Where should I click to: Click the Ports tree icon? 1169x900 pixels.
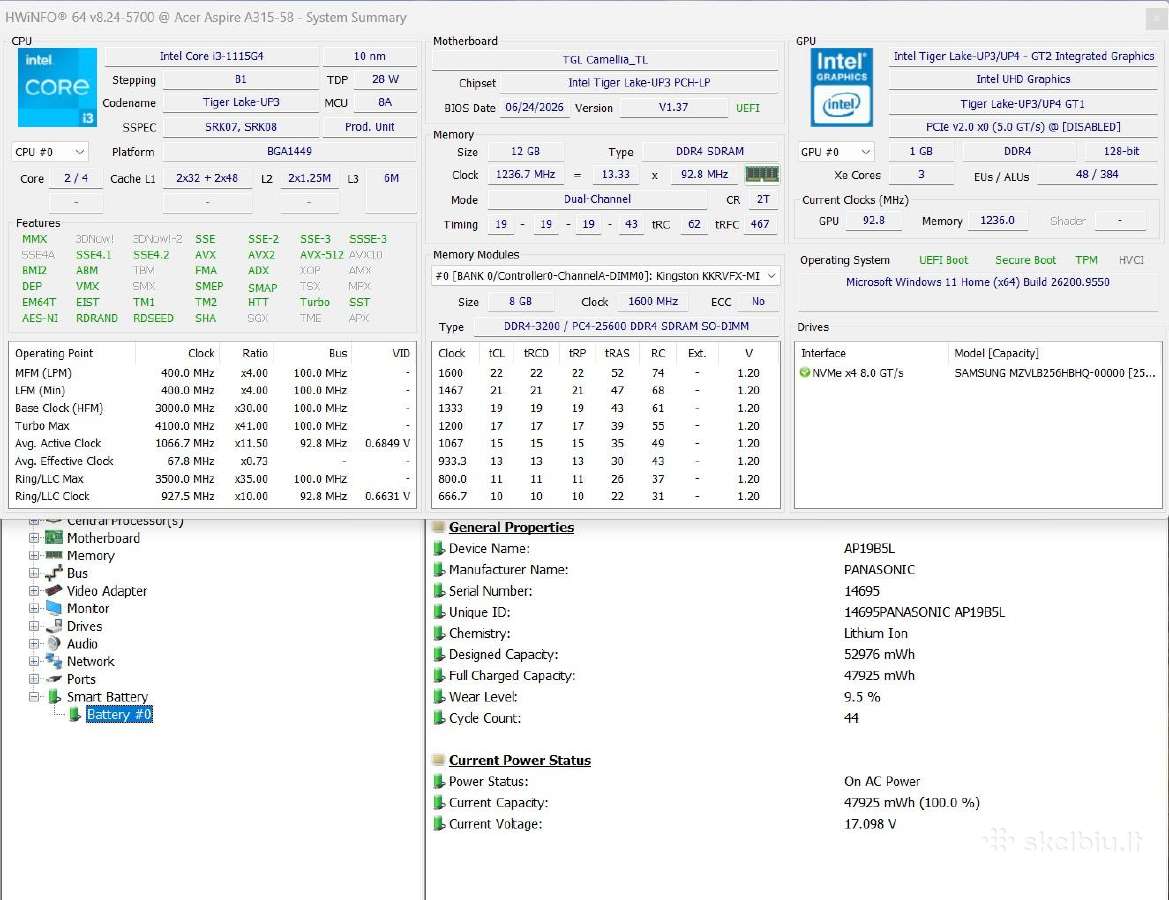[x=54, y=679]
